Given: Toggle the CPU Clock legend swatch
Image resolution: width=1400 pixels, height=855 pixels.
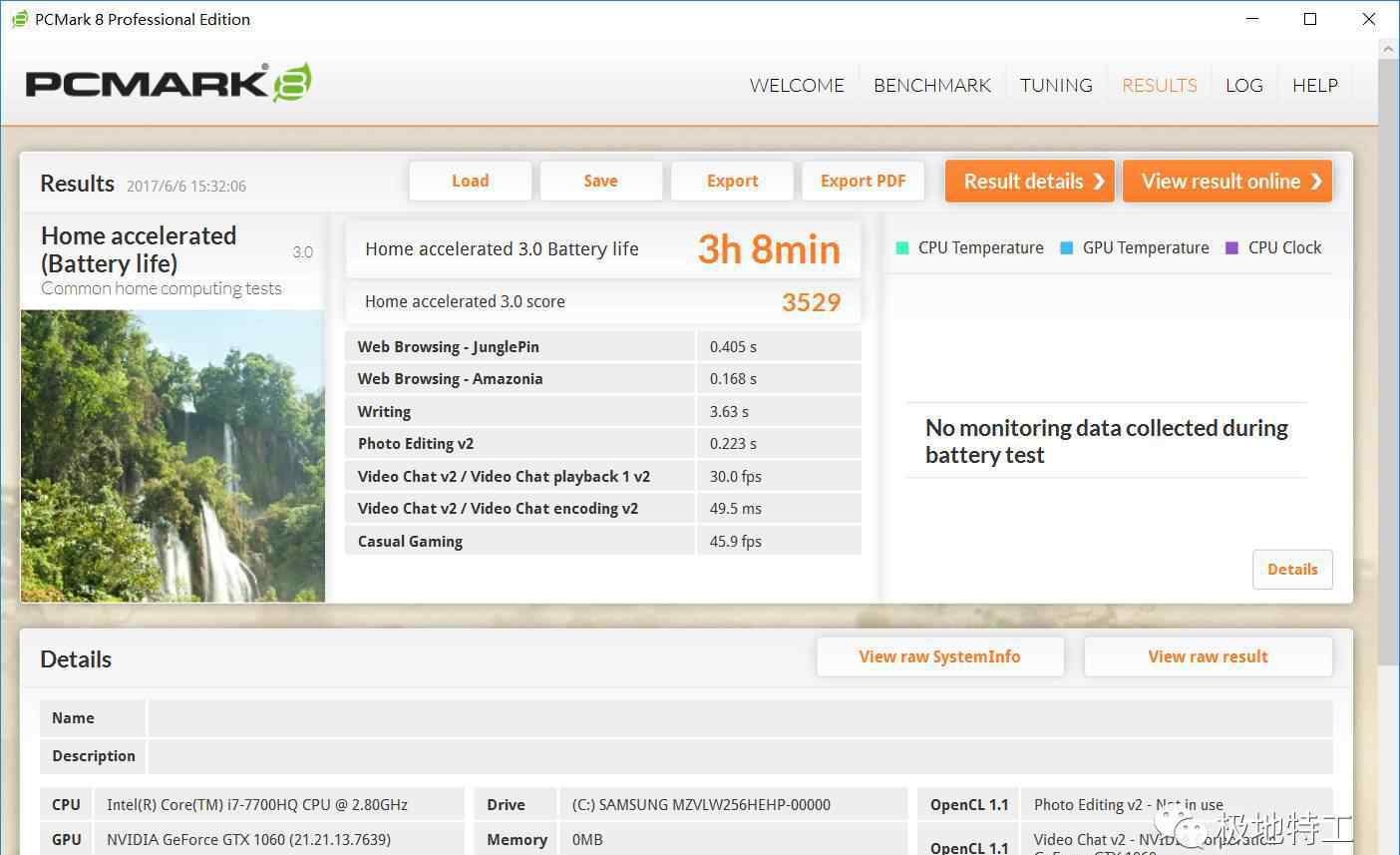Looking at the screenshot, I should [1231, 248].
